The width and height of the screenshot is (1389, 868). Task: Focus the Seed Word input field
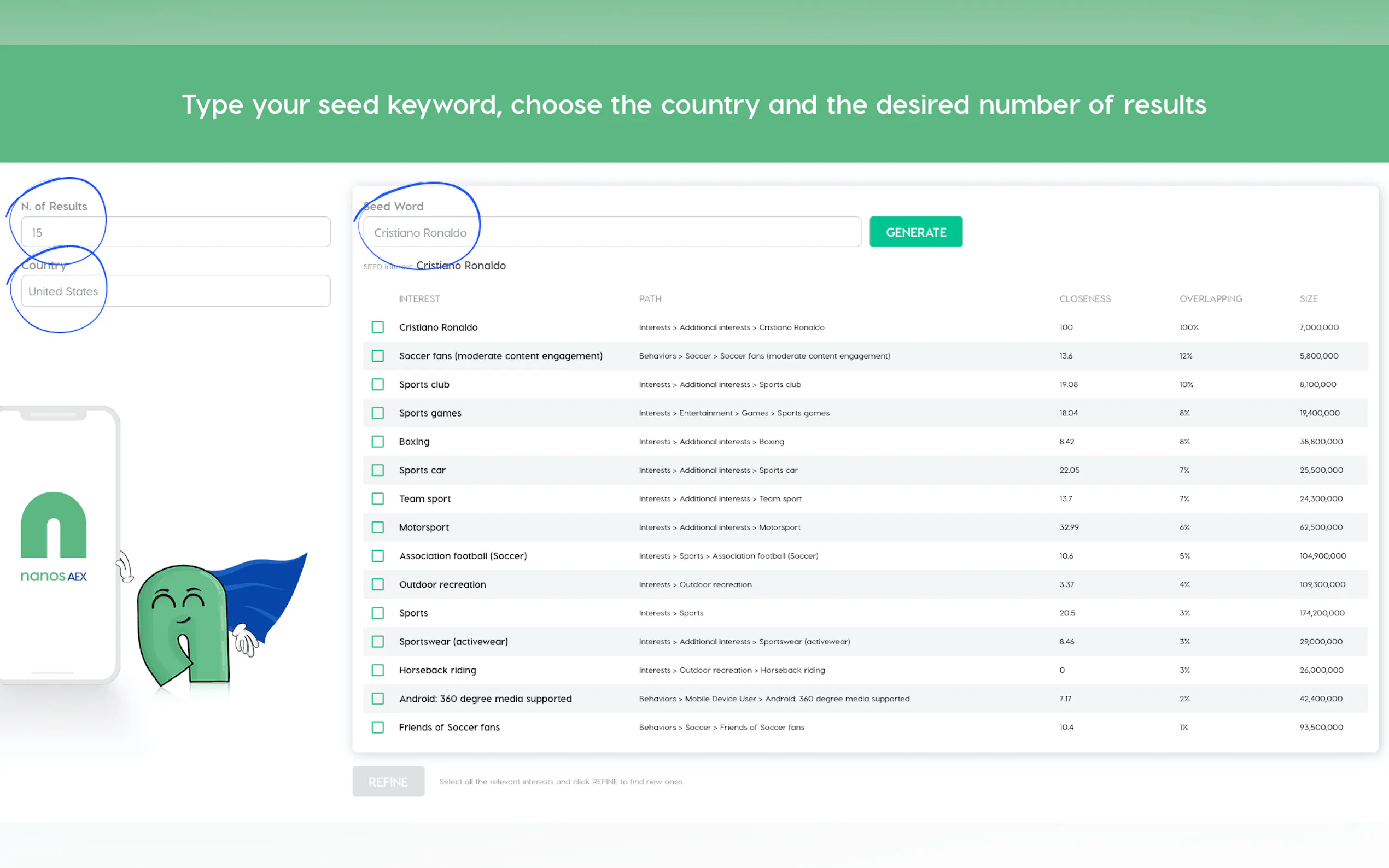[x=611, y=232]
